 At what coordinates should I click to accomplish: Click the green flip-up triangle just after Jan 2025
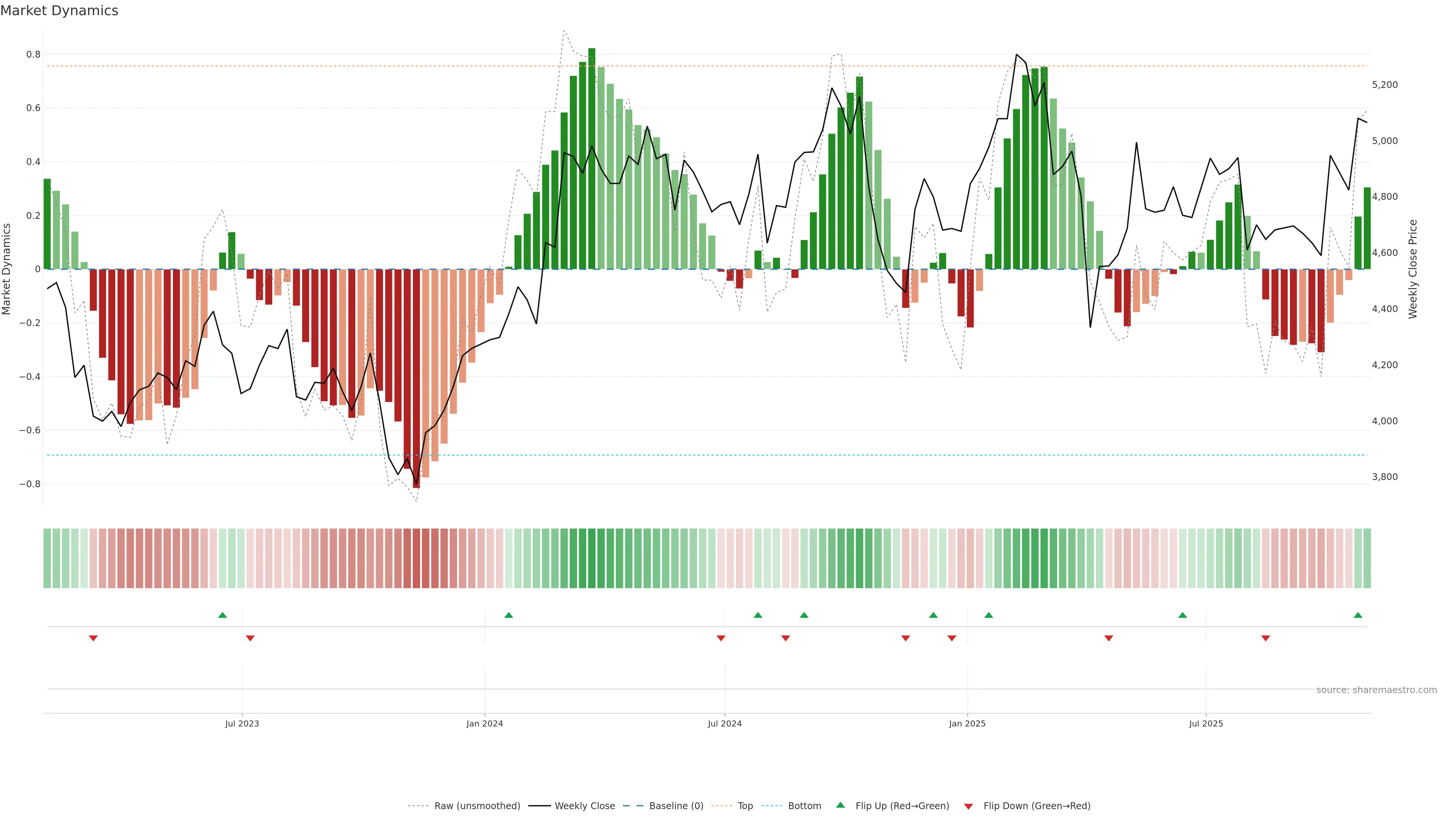pos(988,615)
